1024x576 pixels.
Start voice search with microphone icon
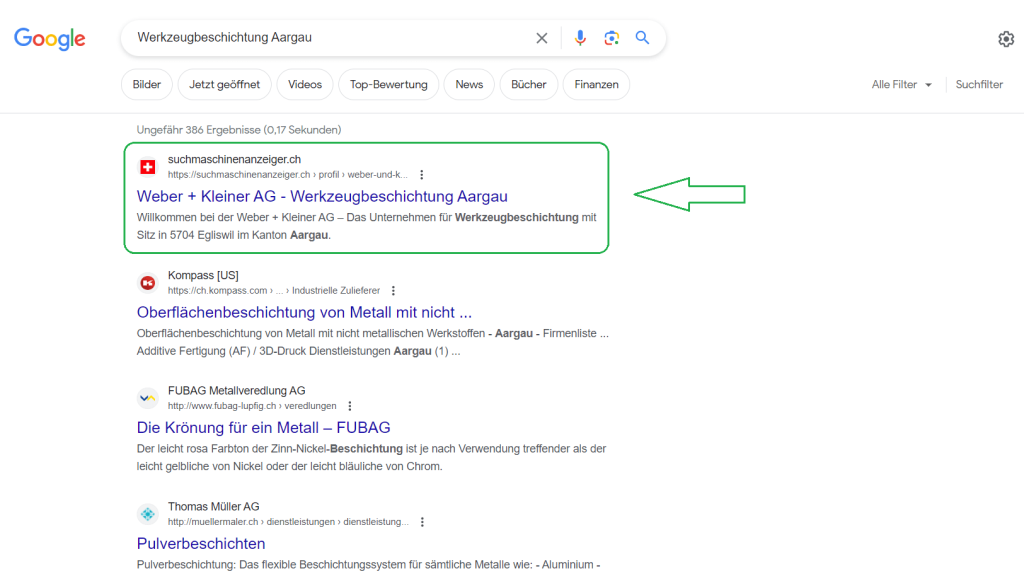pyautogui.click(x=580, y=38)
